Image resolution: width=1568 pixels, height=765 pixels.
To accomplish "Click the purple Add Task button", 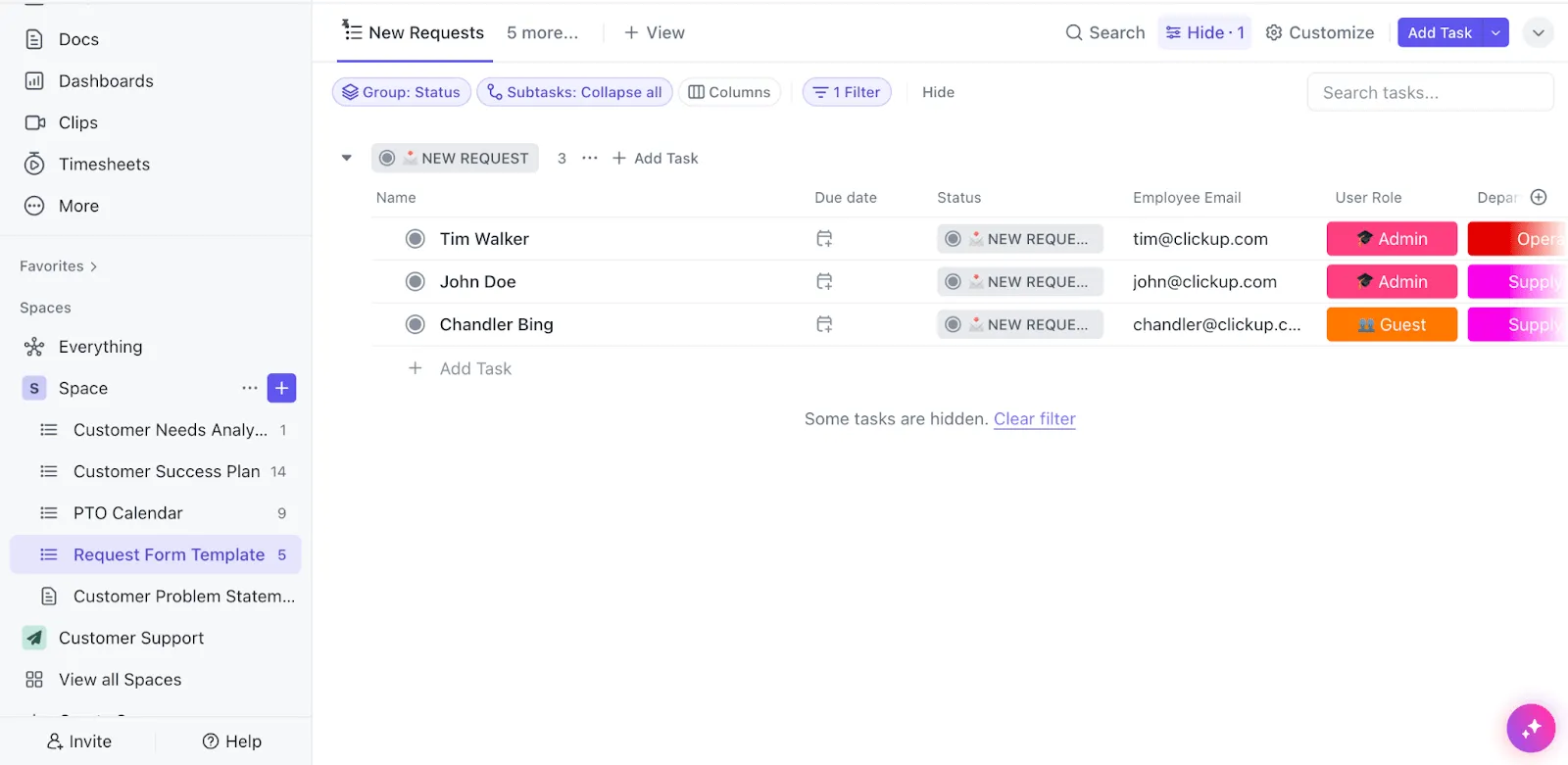I will (1441, 32).
